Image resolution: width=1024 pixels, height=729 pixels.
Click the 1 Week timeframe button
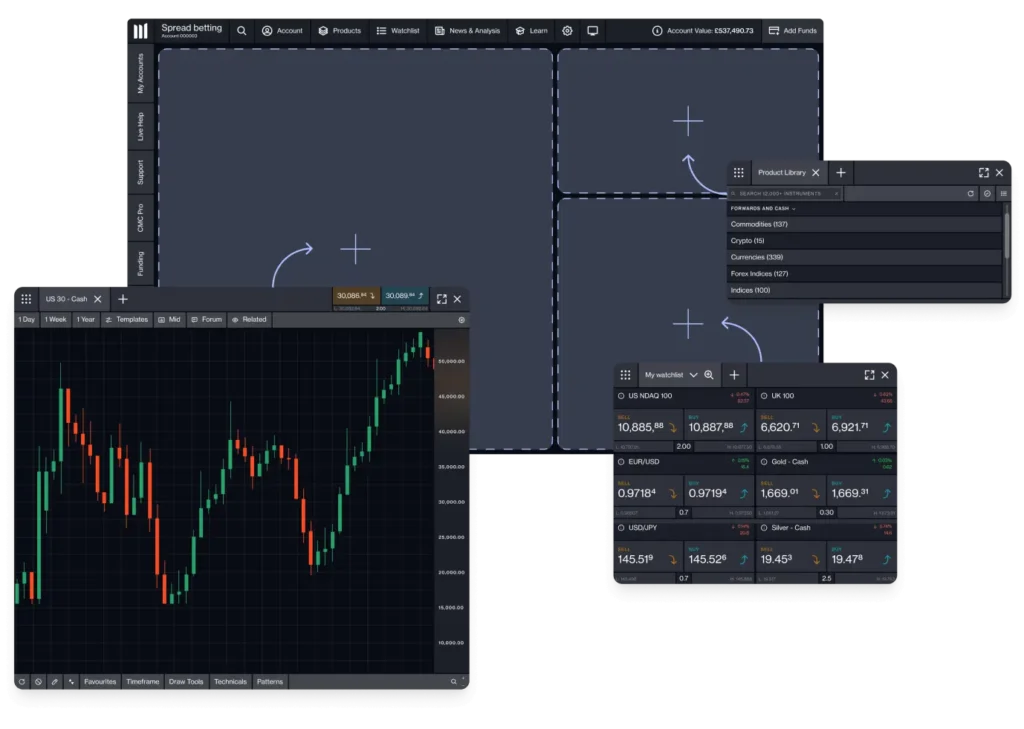[x=56, y=319]
